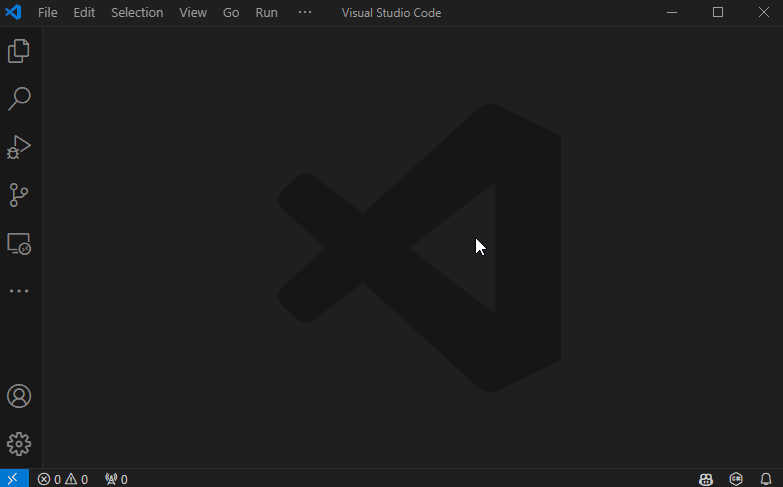Show errors and warnings in Problems panel

pyautogui.click(x=63, y=480)
